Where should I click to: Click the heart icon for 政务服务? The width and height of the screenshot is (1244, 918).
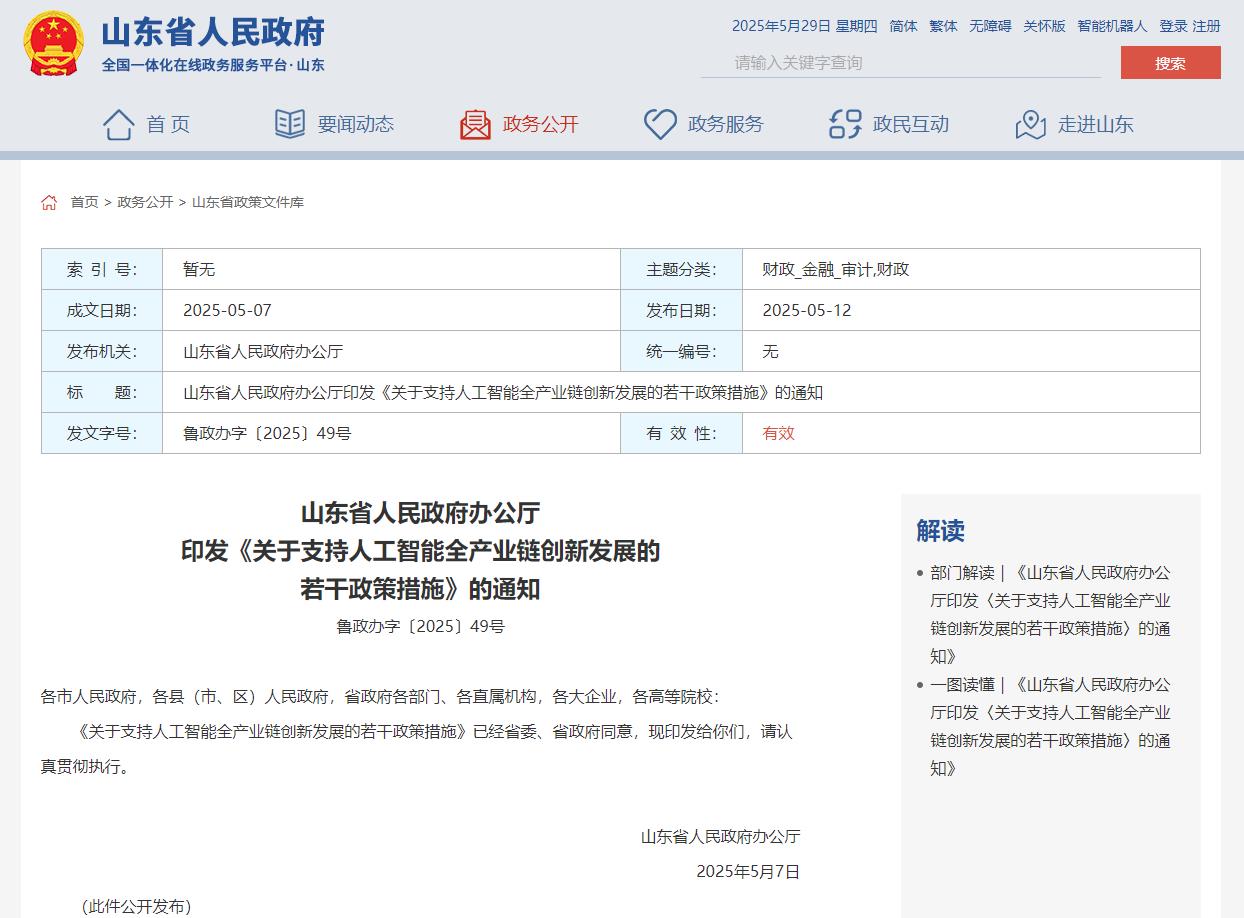tap(660, 124)
